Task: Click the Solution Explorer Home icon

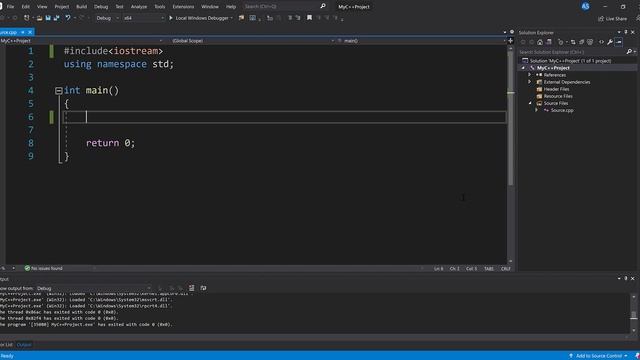Action: 540,42
